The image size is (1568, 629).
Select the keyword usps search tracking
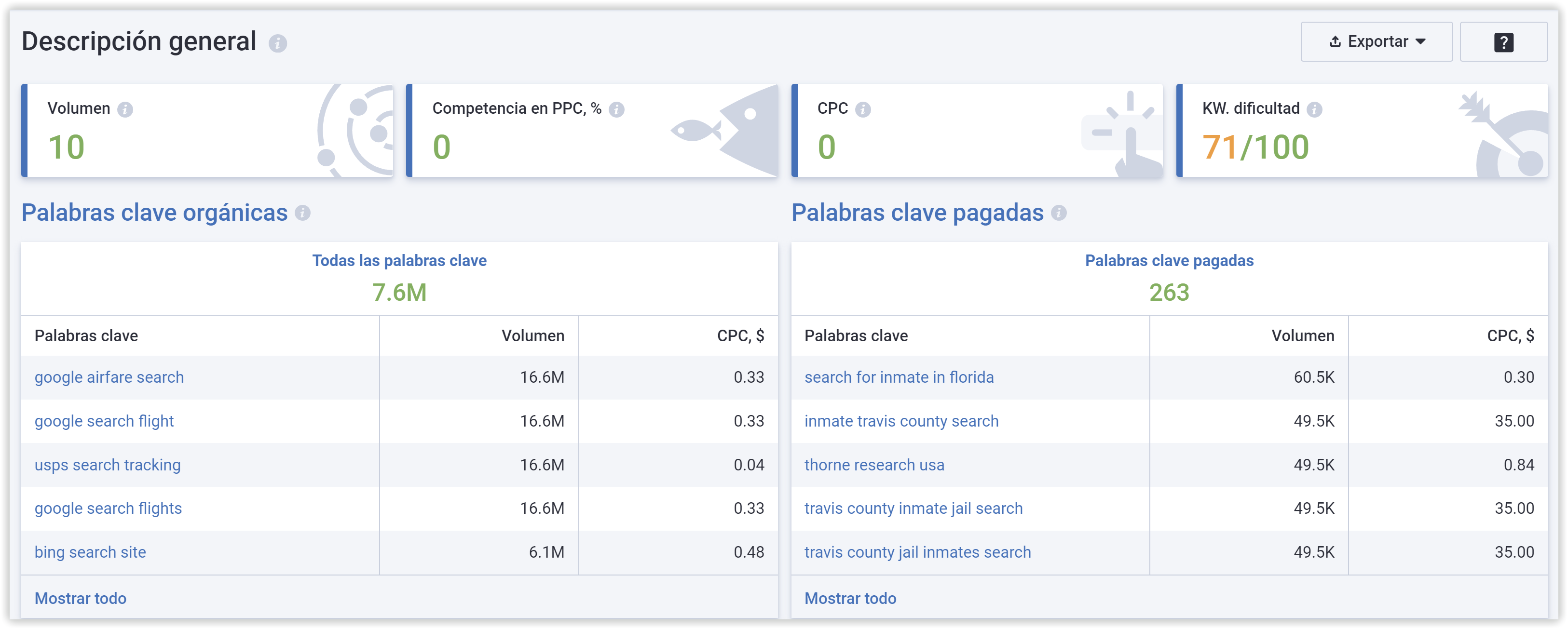(107, 465)
